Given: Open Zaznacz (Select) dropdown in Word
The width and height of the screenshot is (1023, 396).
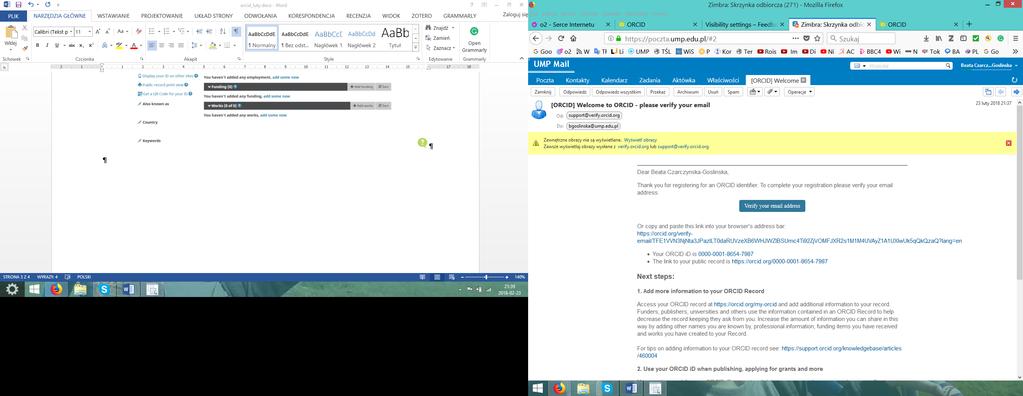Looking at the screenshot, I should (x=441, y=48).
